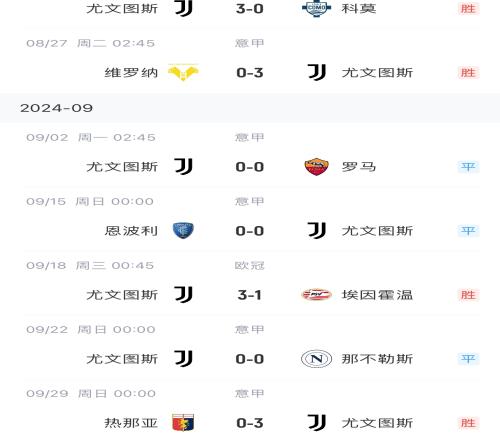Open the 0-3 score of Verona match
Image resolution: width=500 pixels, height=440 pixels.
click(x=250, y=73)
